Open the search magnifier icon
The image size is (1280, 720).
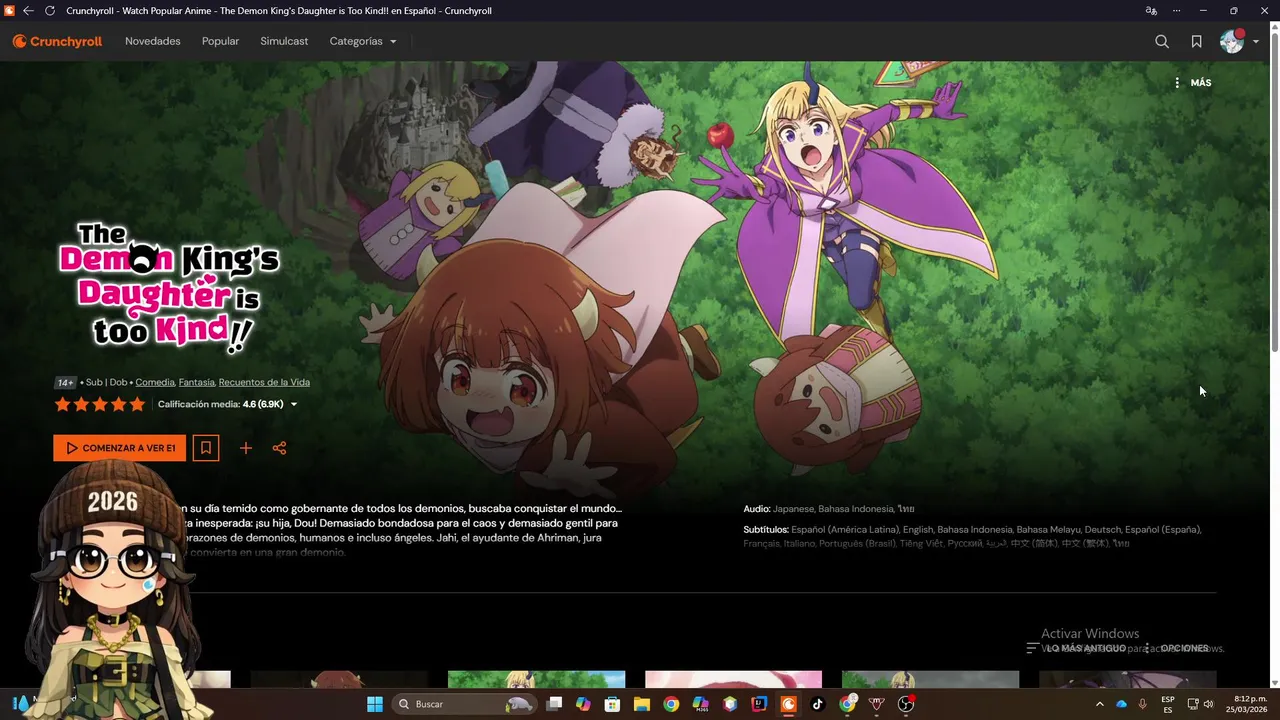(1162, 41)
